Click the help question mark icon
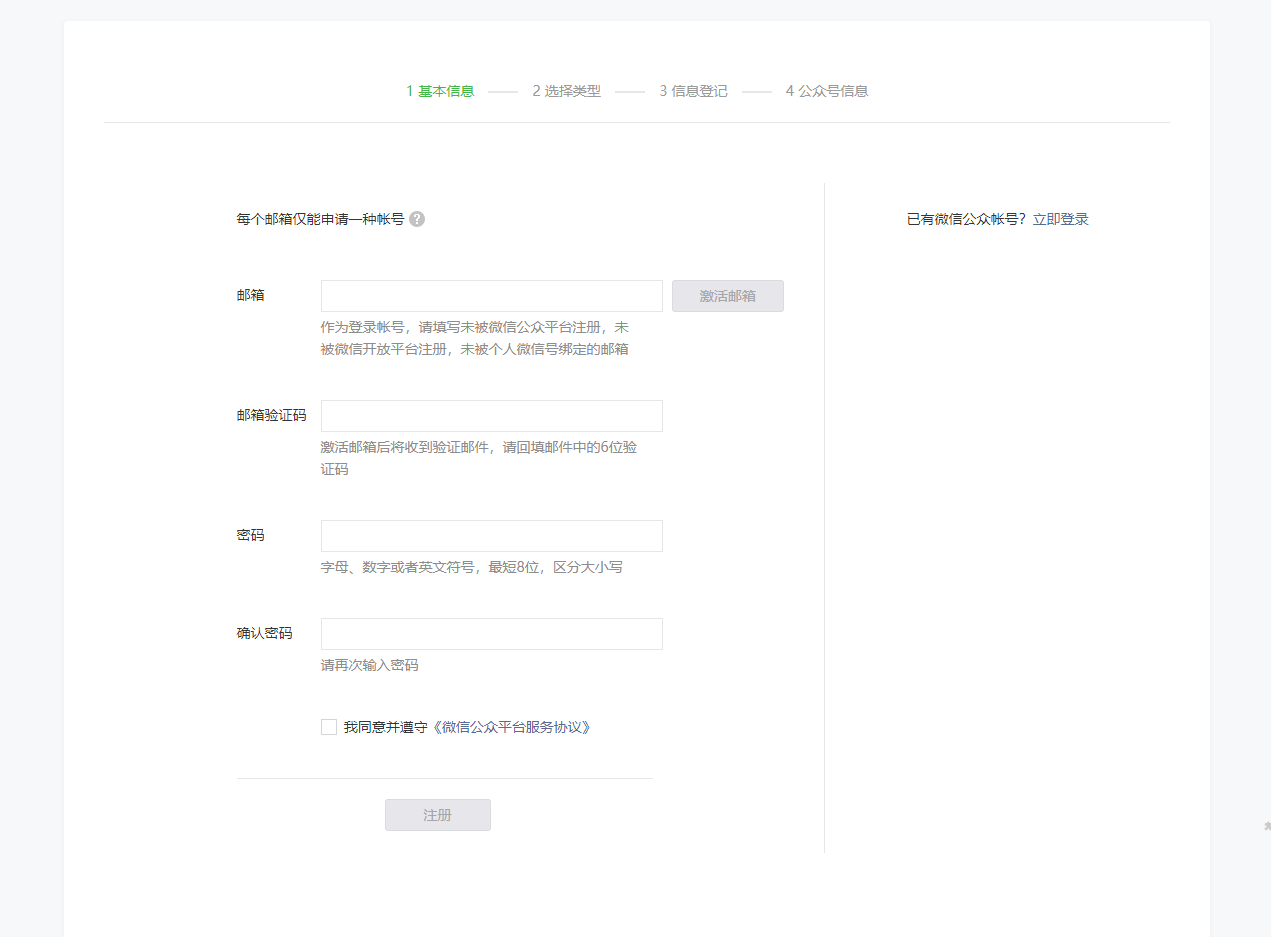This screenshot has width=1271, height=937. (x=417, y=219)
